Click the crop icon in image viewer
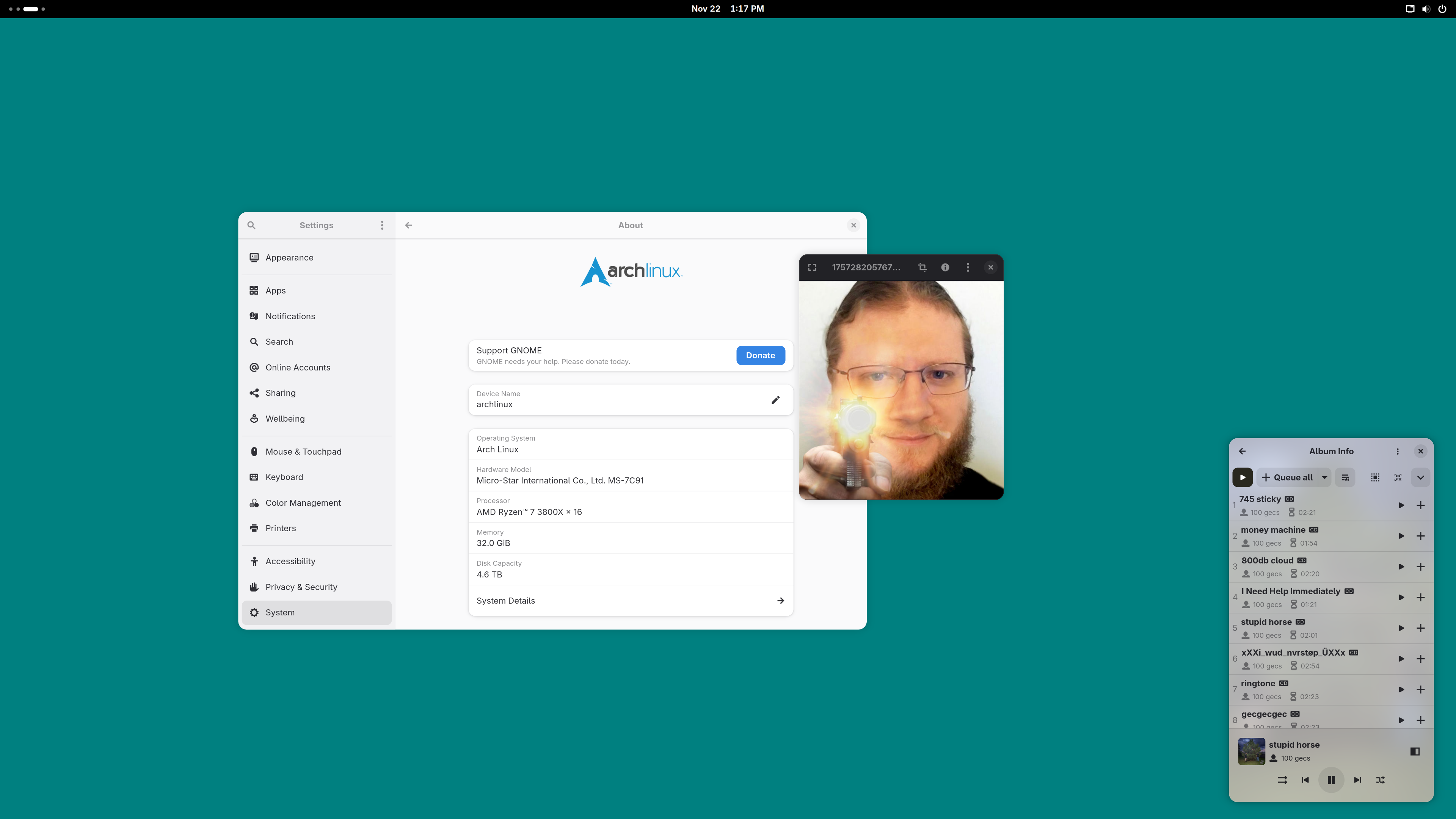Image resolution: width=1456 pixels, height=819 pixels. pyautogui.click(x=923, y=267)
